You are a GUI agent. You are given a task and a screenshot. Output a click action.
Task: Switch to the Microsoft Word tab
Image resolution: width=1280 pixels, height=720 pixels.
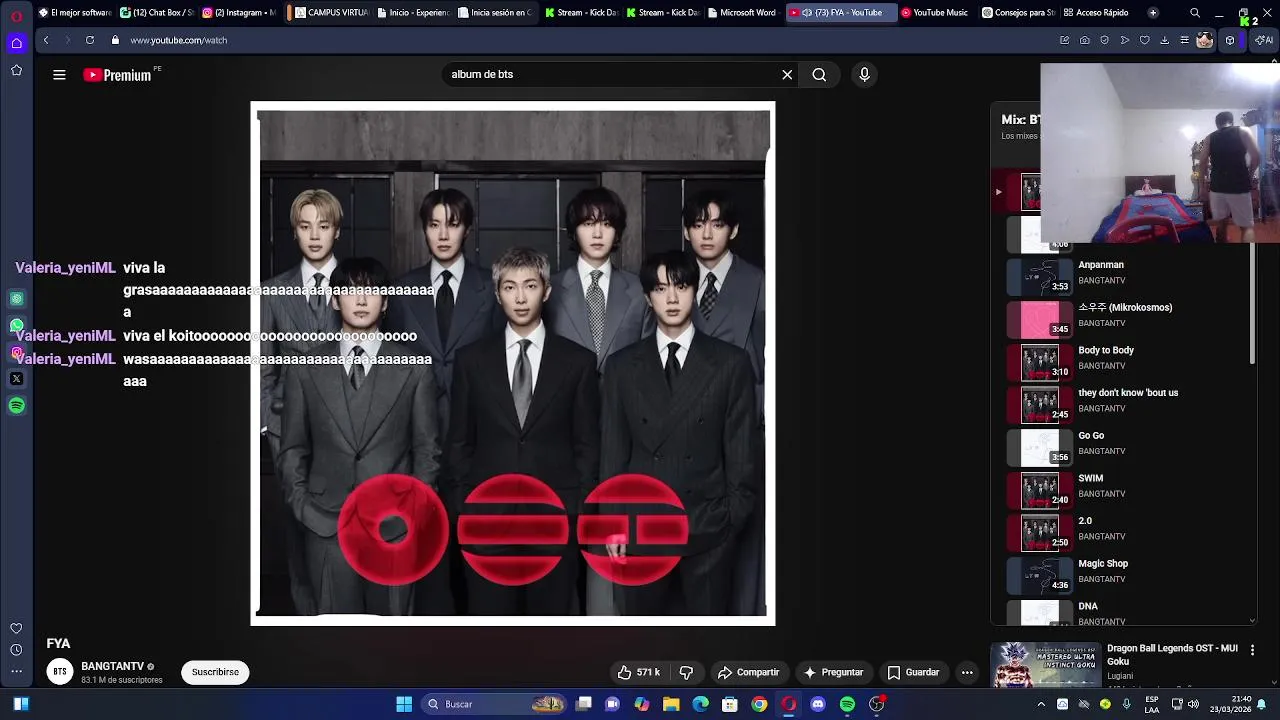tap(741, 13)
